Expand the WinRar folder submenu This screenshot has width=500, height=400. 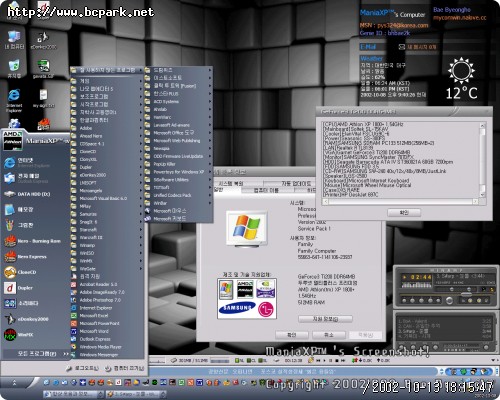click(x=178, y=203)
